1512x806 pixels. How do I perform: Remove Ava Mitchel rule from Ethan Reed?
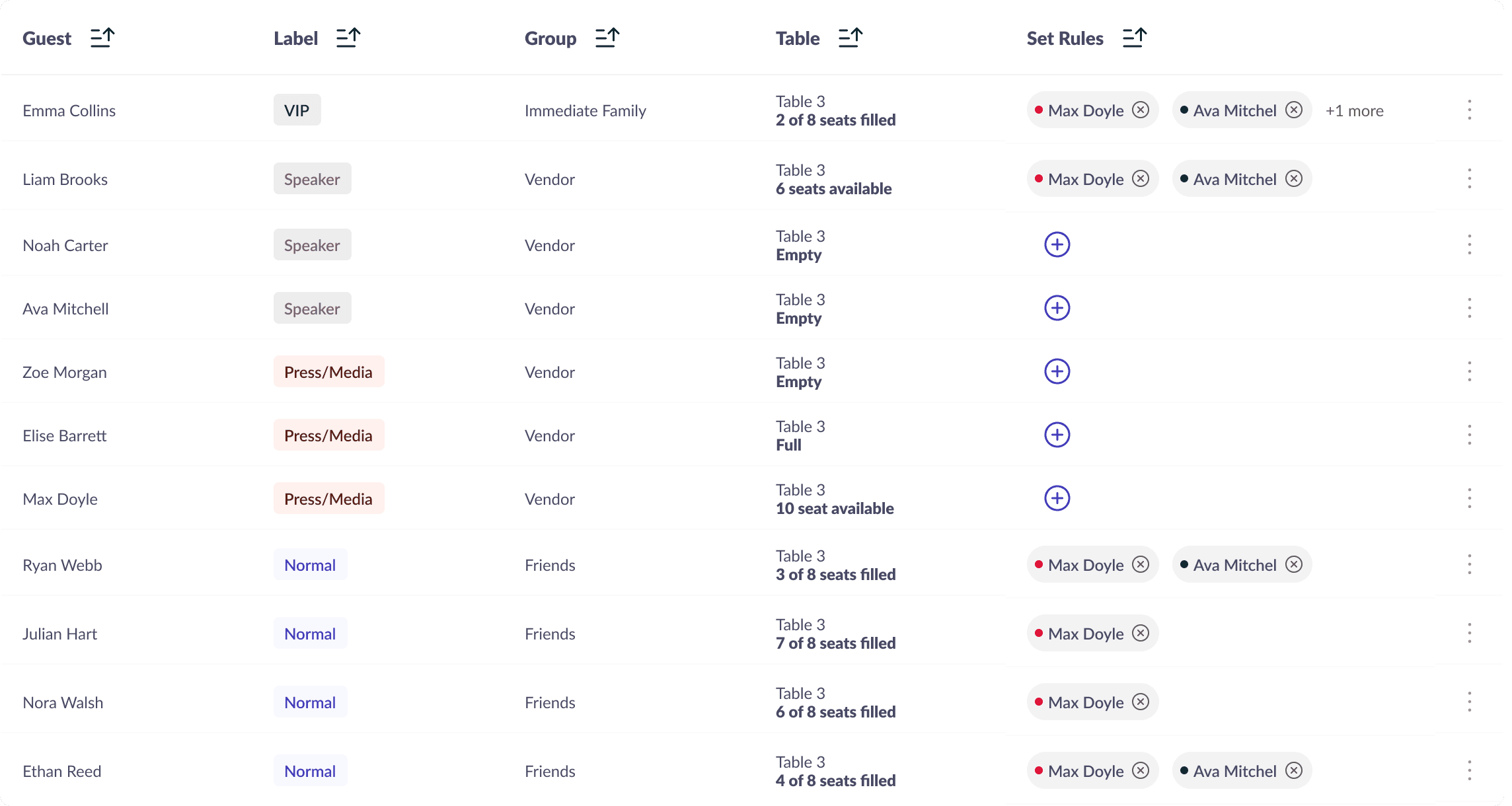(x=1294, y=770)
